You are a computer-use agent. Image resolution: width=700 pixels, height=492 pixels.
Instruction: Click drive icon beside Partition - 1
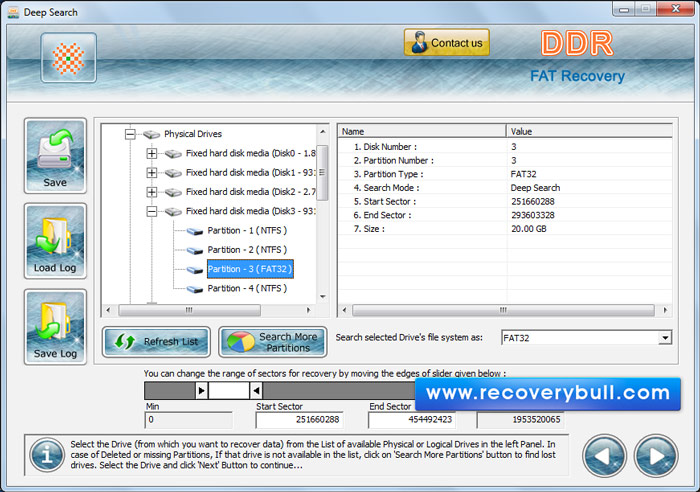coord(195,231)
